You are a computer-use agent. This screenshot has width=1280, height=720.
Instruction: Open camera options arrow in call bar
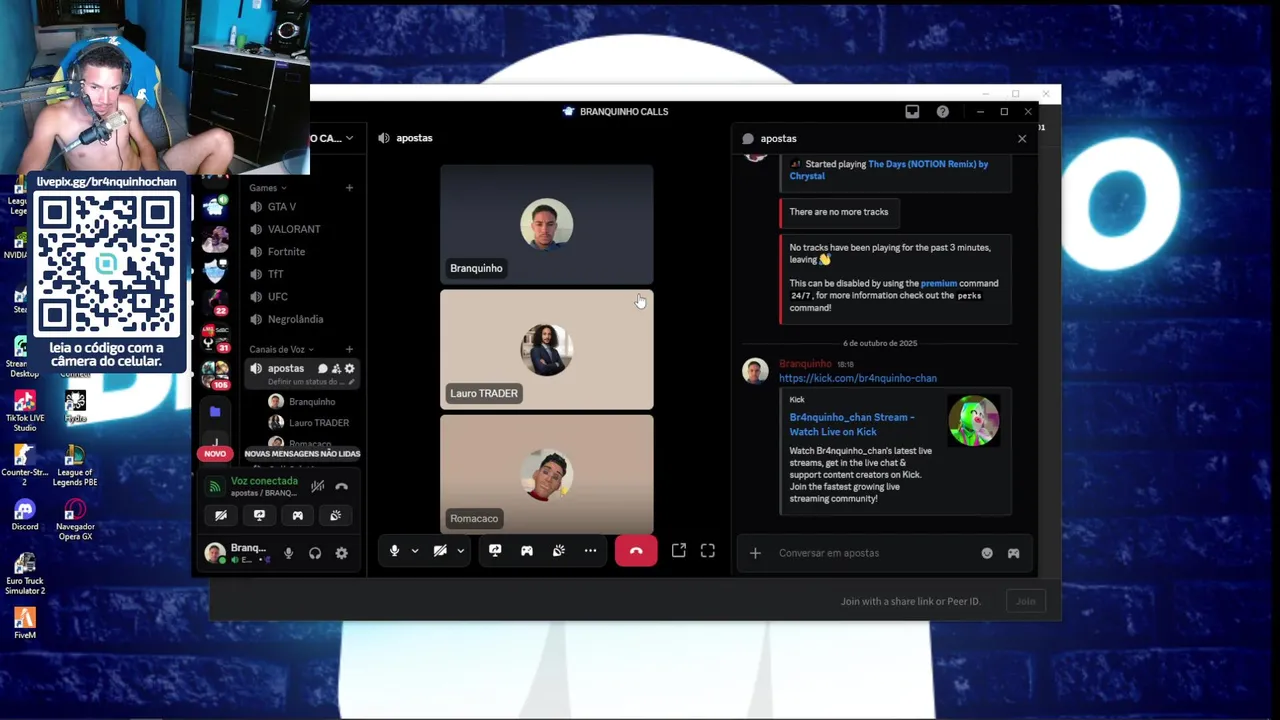tap(460, 551)
